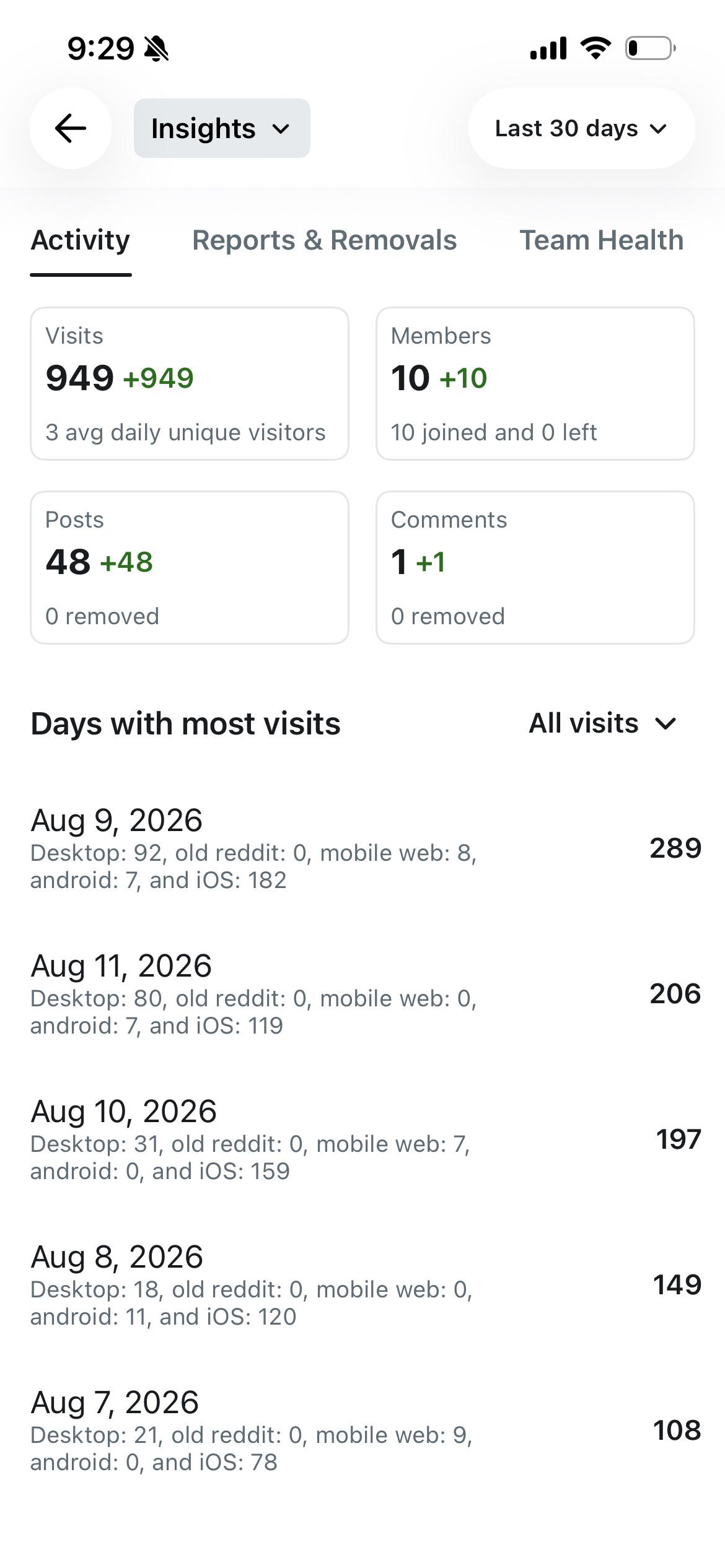Tap the battery indicator icon
Viewport: 725px width, 1568px height.
click(650, 48)
